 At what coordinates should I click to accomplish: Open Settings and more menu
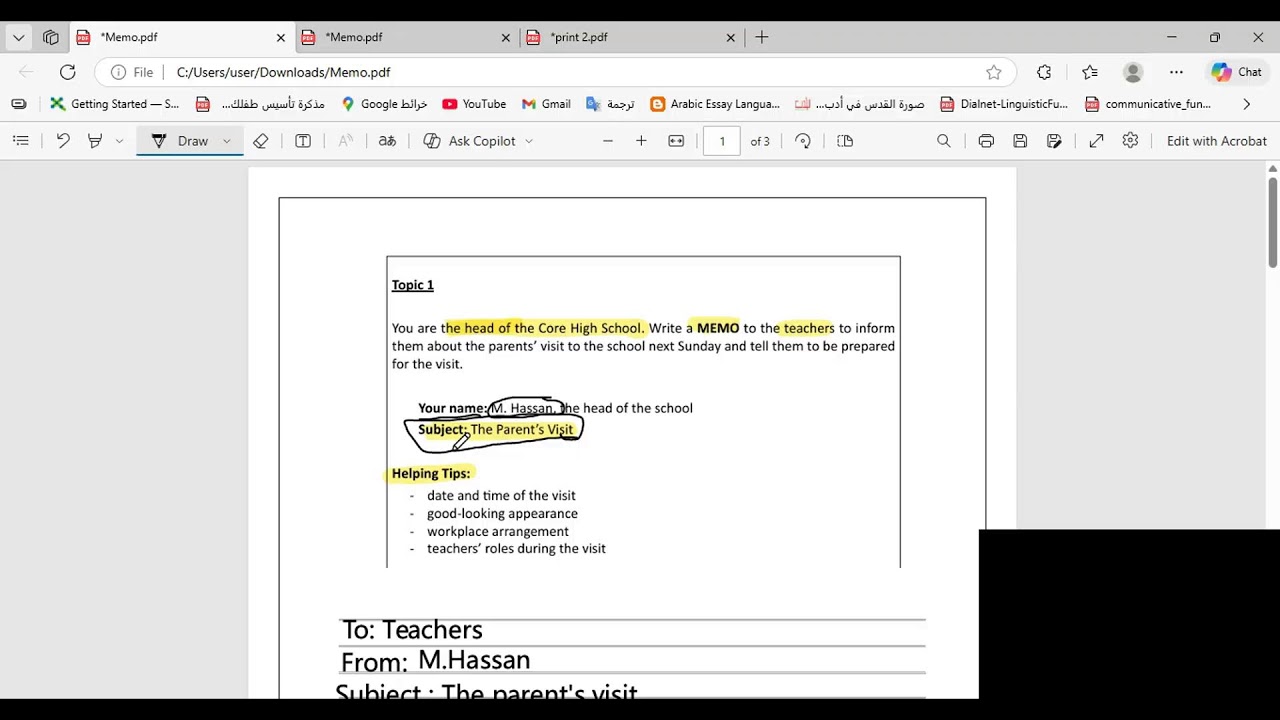click(1176, 72)
